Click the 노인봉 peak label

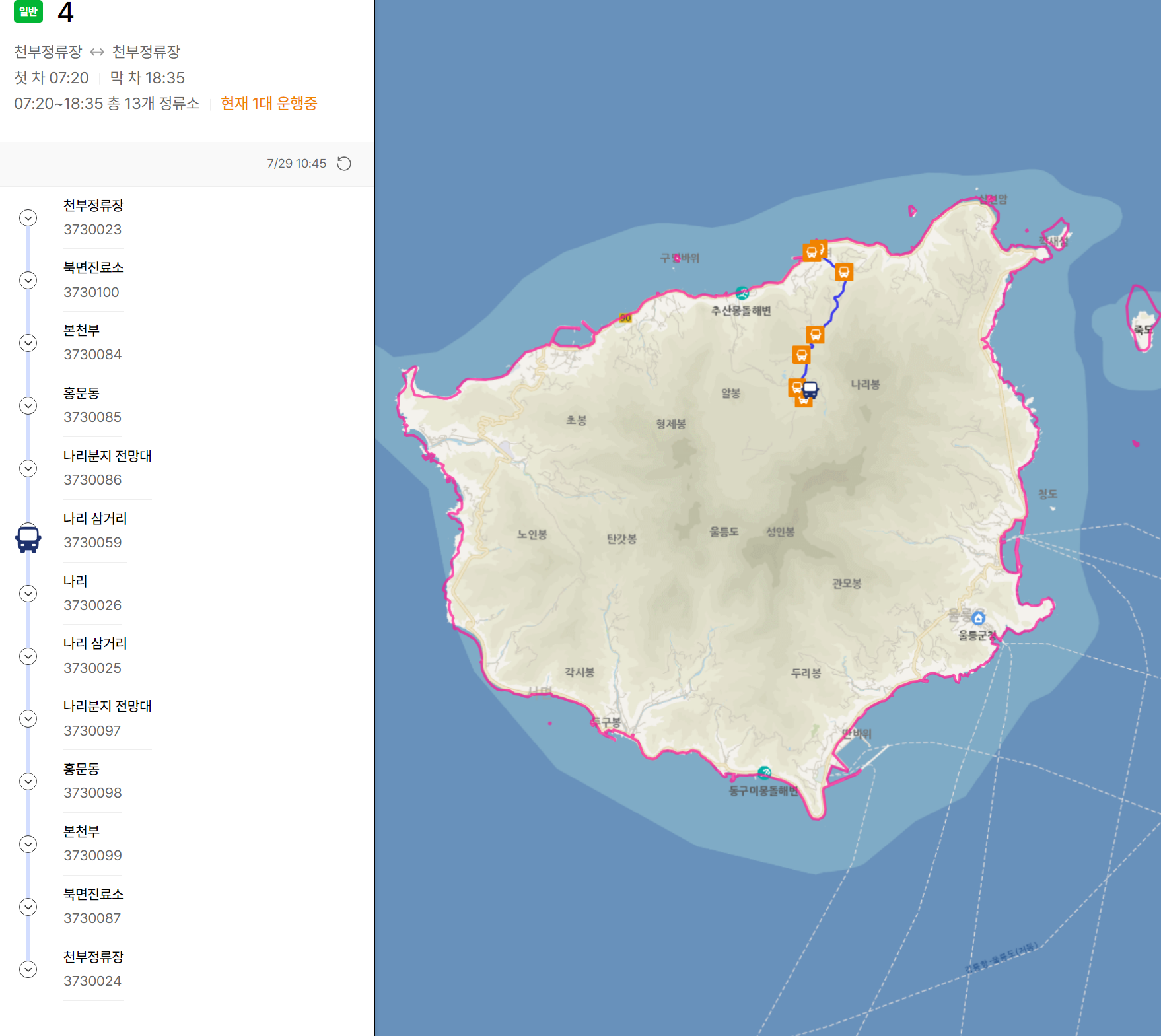tap(532, 534)
